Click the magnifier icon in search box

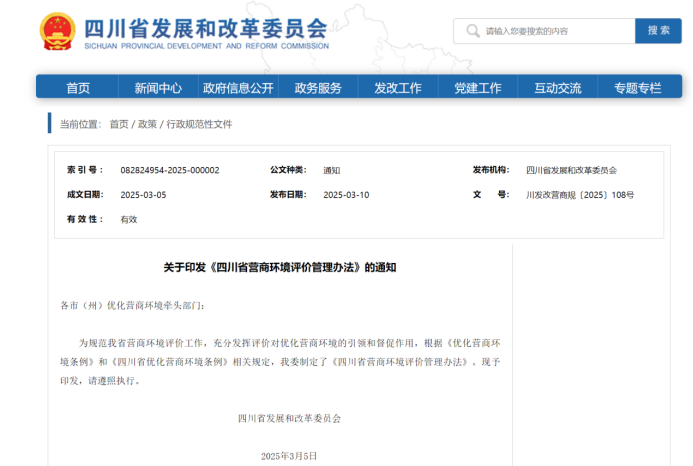pos(472,31)
